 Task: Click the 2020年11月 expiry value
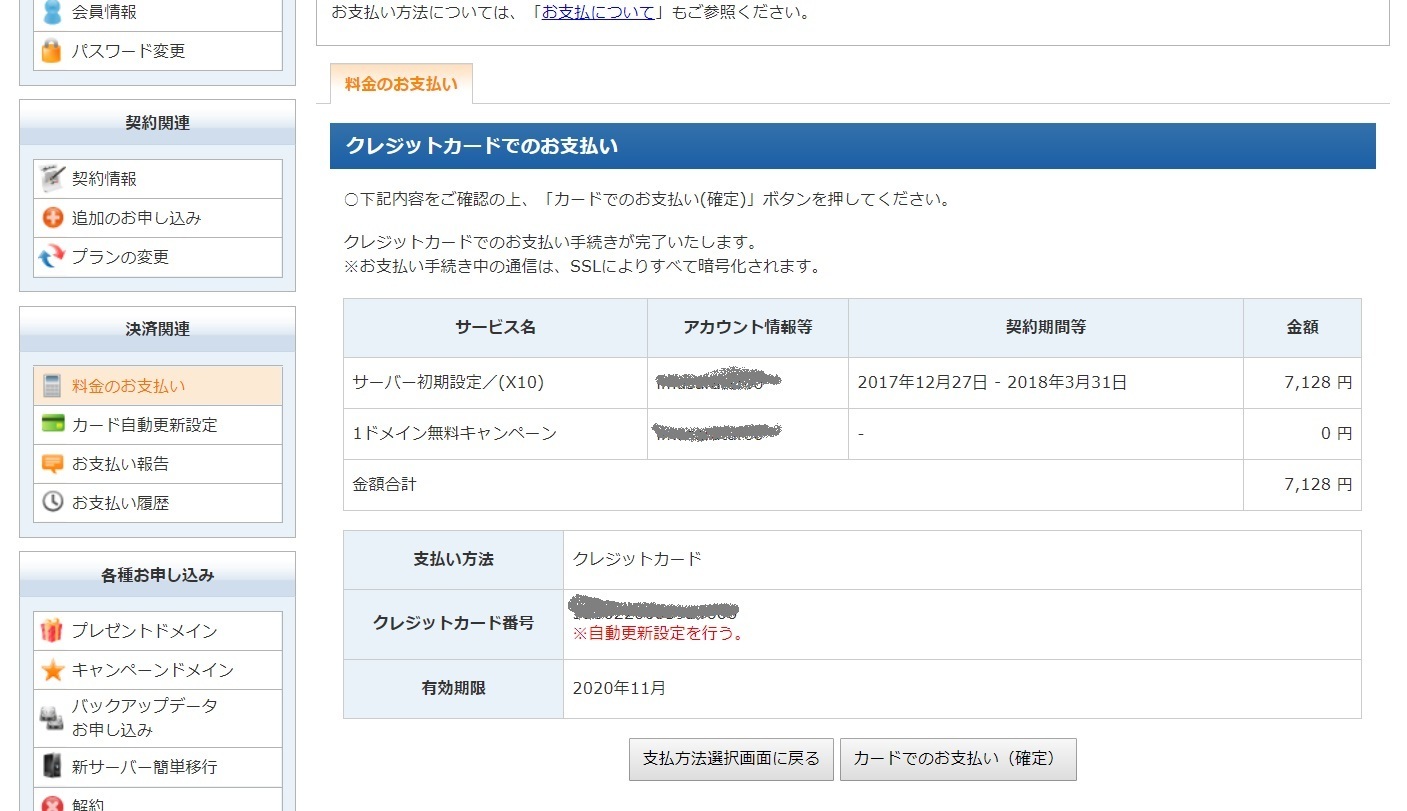click(x=619, y=688)
